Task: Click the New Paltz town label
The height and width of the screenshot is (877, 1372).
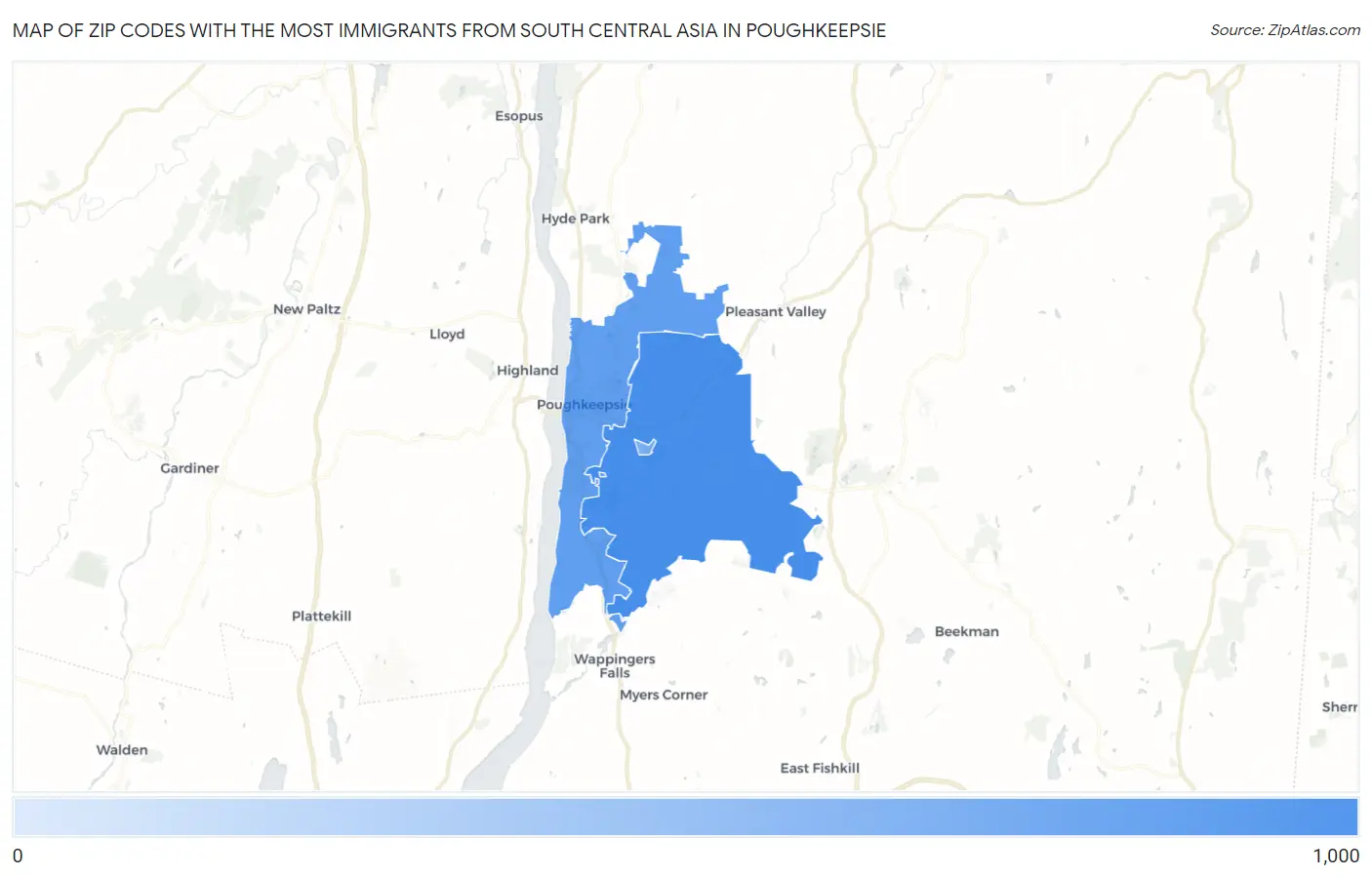Action: click(x=306, y=309)
